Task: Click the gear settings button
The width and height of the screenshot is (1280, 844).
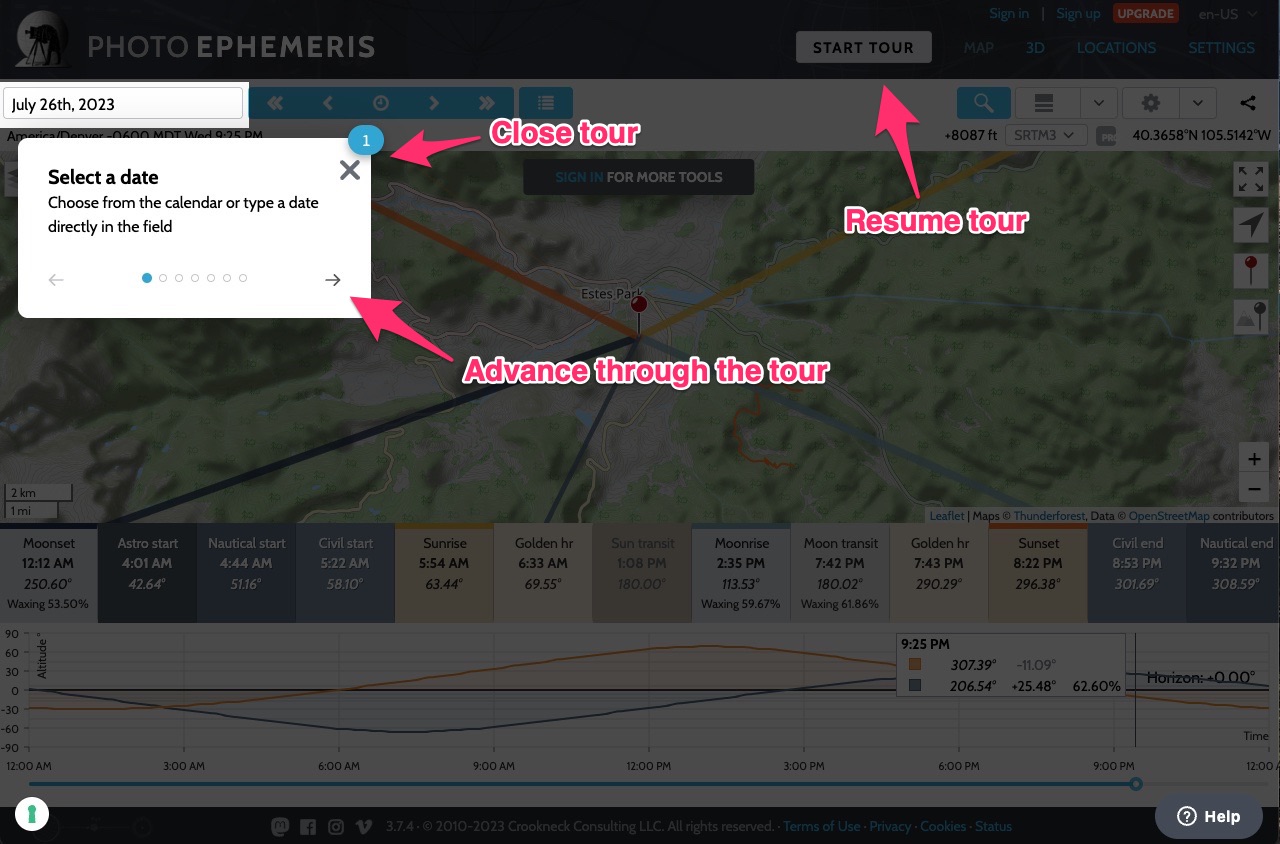Action: (1151, 103)
